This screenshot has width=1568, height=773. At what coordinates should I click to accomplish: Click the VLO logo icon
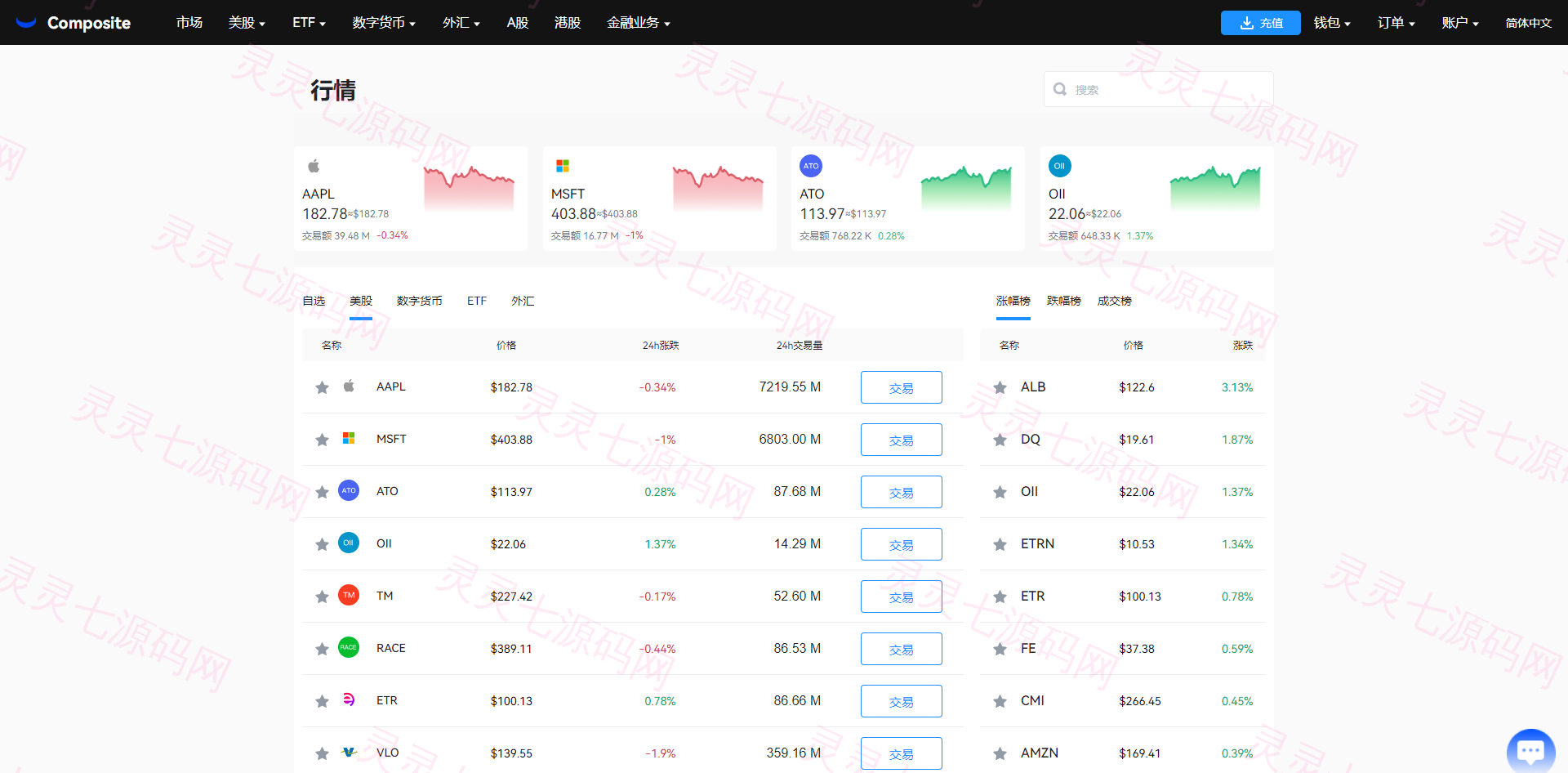[x=349, y=752]
